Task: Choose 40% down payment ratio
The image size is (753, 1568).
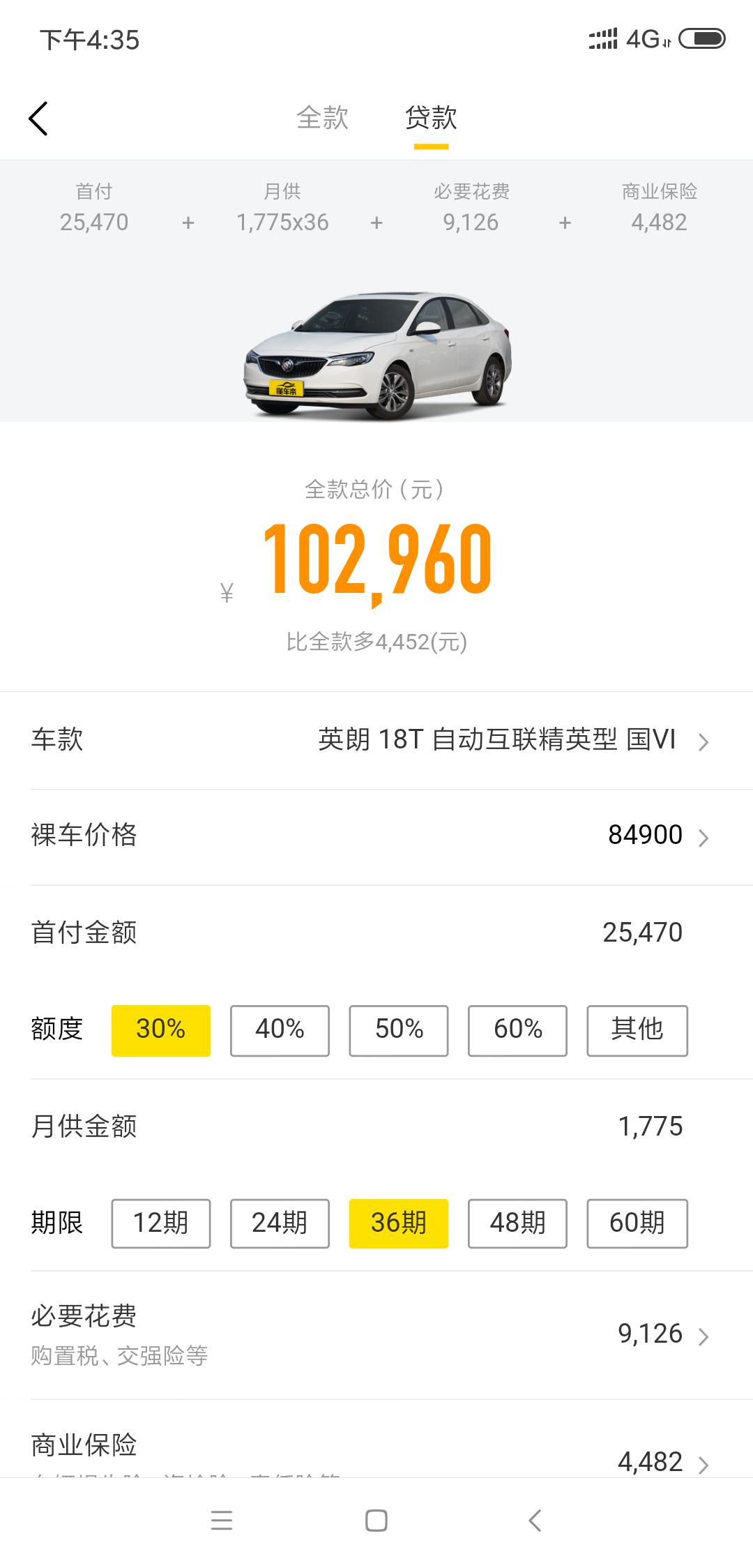Action: (280, 1030)
